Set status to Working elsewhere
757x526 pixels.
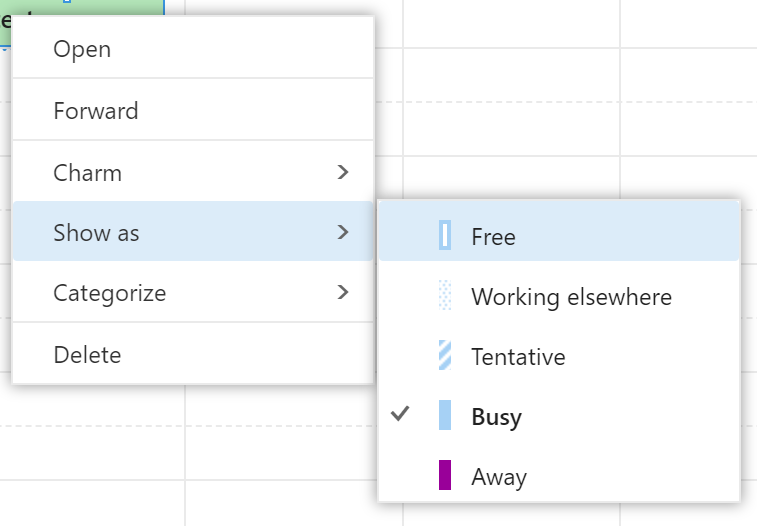coord(559,296)
